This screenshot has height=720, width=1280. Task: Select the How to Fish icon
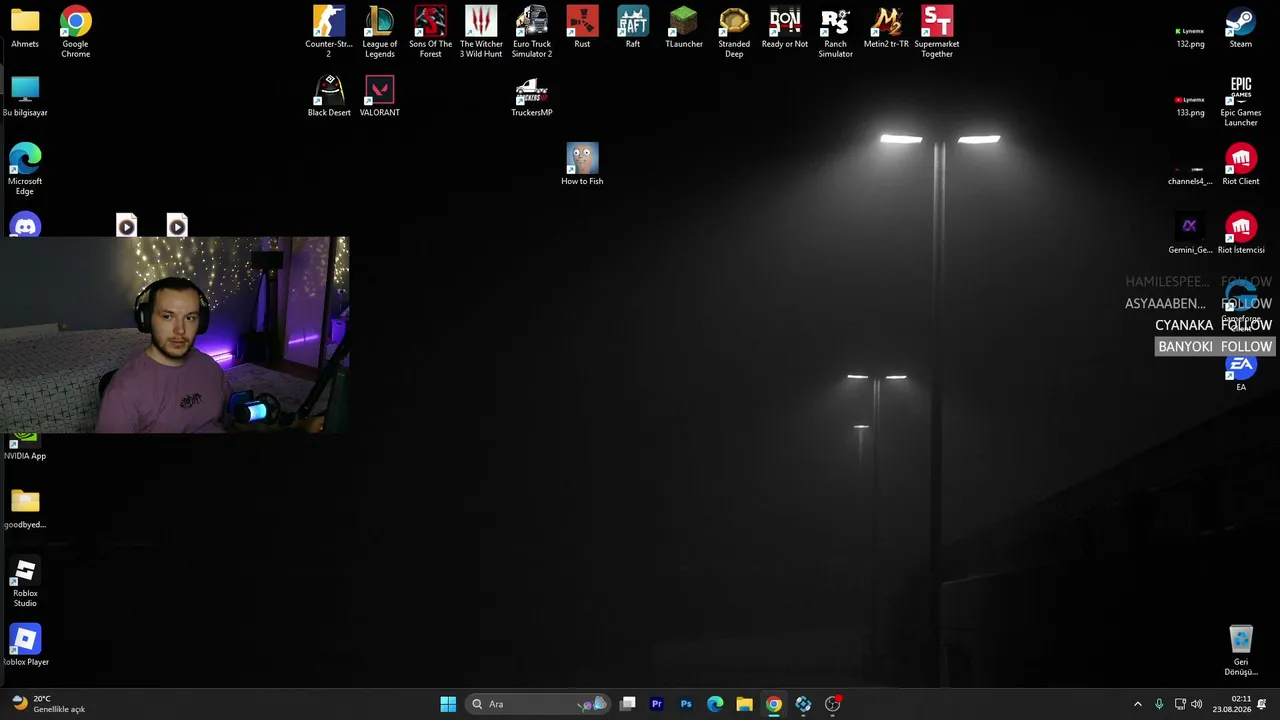coord(582,164)
